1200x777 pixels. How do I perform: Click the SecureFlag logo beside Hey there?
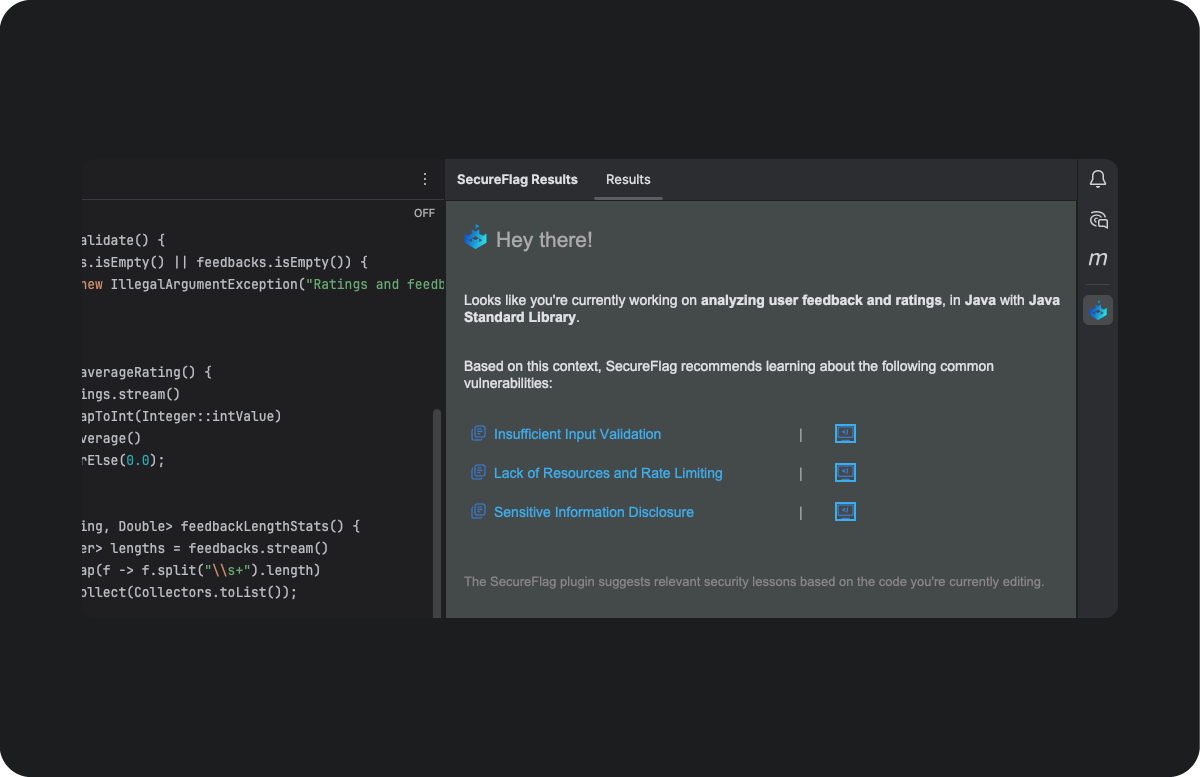pyautogui.click(x=476, y=239)
